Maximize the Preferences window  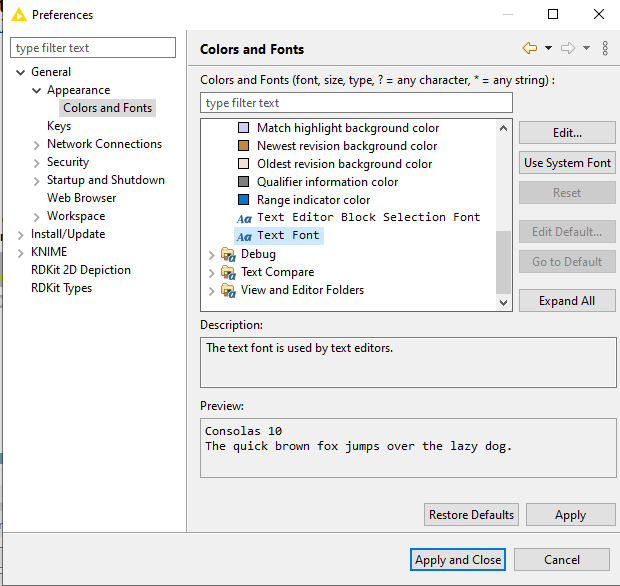[553, 14]
